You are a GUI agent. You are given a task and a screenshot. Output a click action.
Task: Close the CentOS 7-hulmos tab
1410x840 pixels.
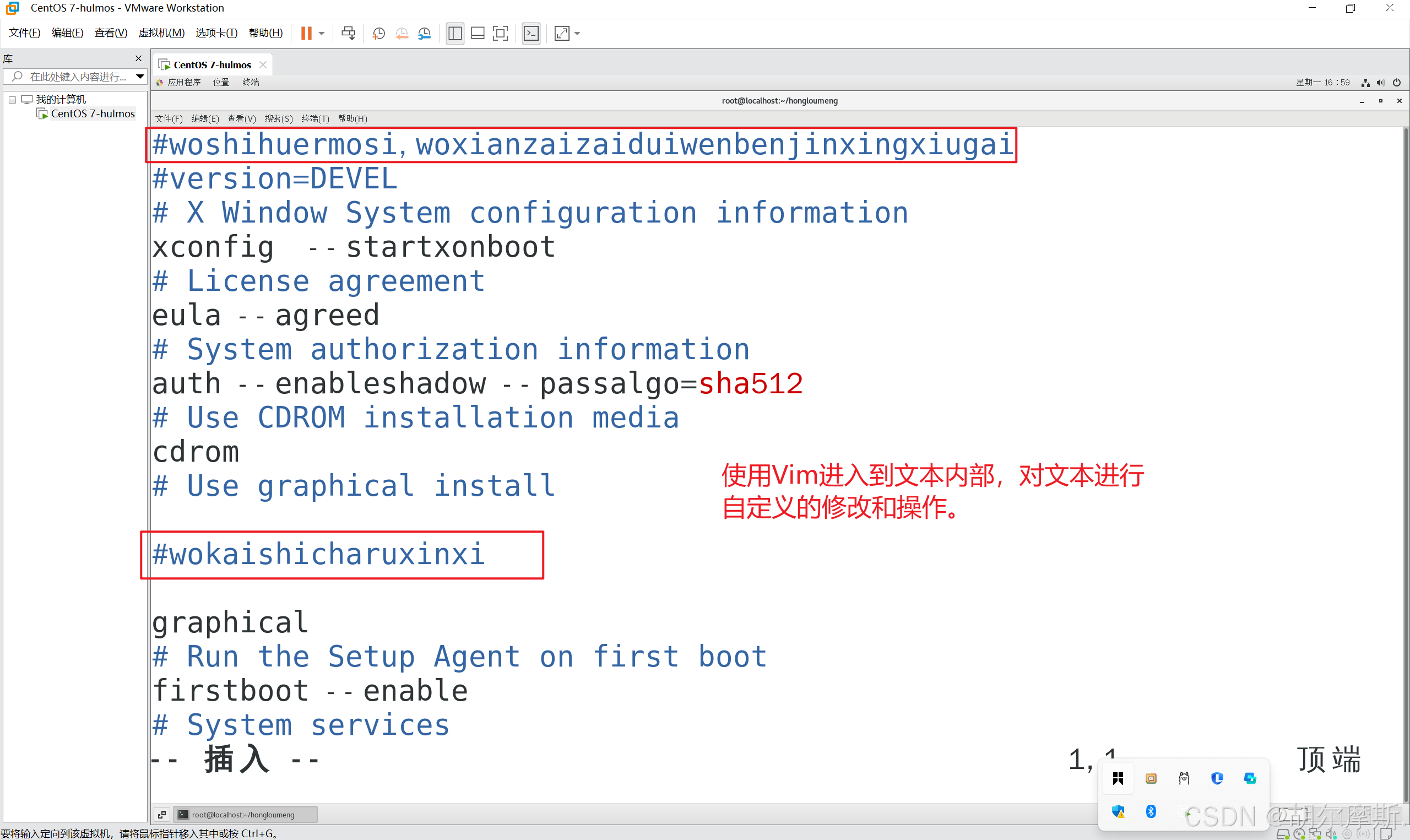263,64
